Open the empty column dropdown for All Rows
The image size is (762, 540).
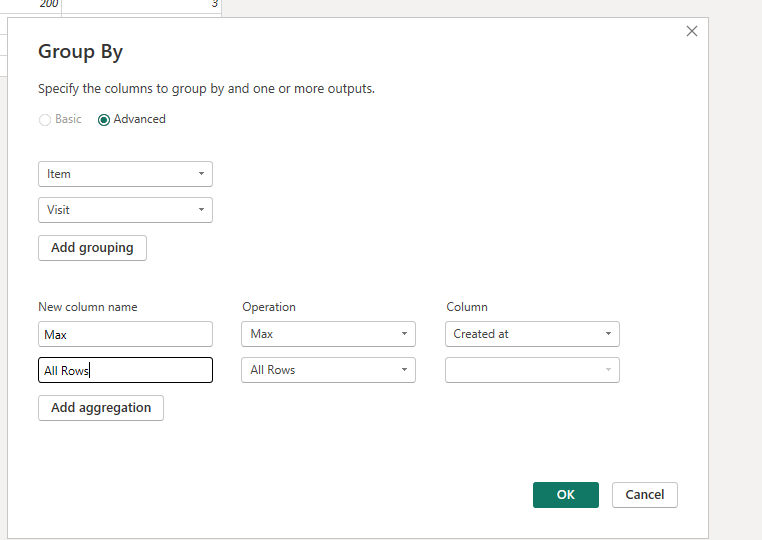(532, 370)
